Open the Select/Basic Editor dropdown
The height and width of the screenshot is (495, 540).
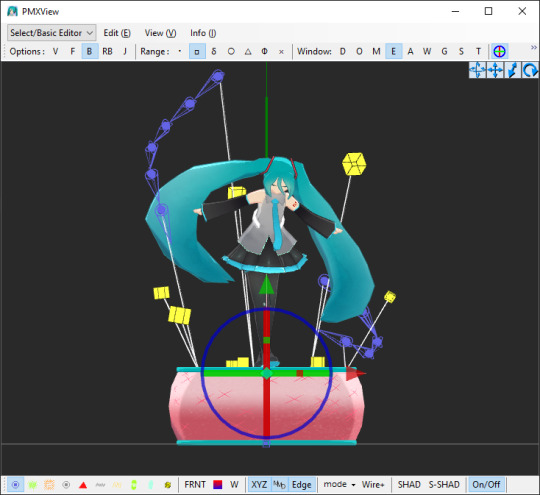click(x=52, y=33)
